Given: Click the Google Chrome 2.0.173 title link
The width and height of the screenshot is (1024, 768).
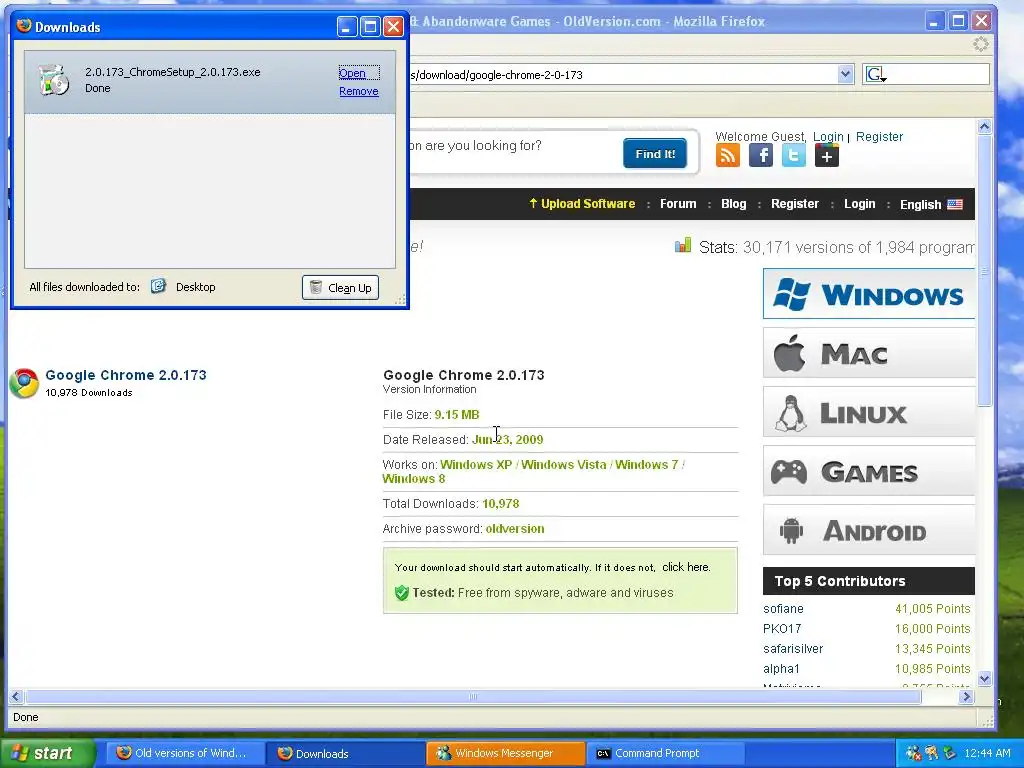Looking at the screenshot, I should pyautogui.click(x=126, y=375).
